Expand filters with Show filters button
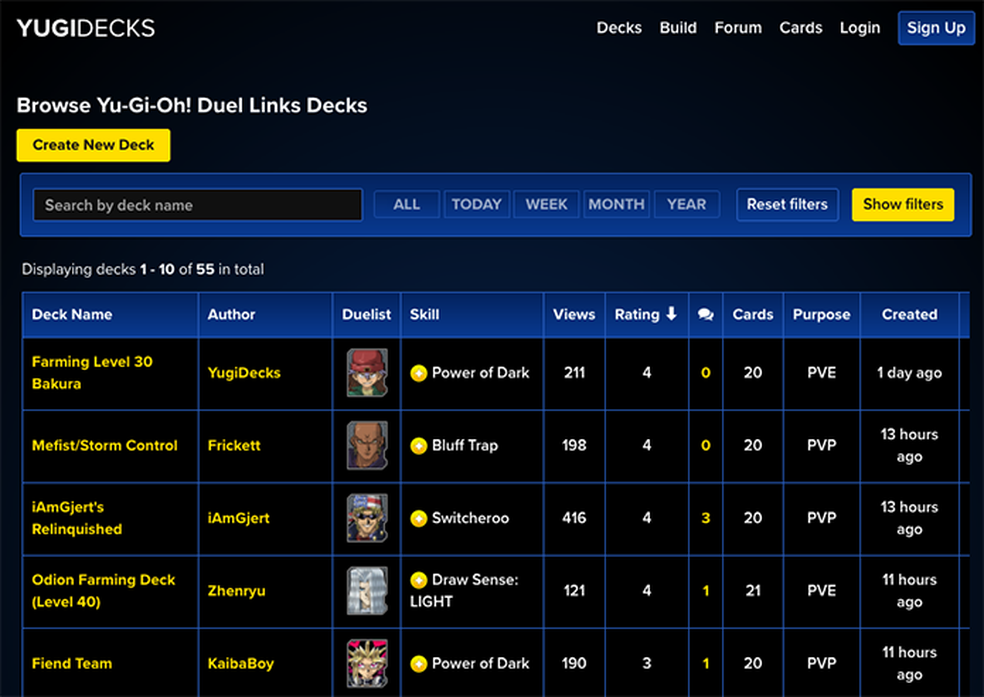The image size is (984, 697). 903,205
